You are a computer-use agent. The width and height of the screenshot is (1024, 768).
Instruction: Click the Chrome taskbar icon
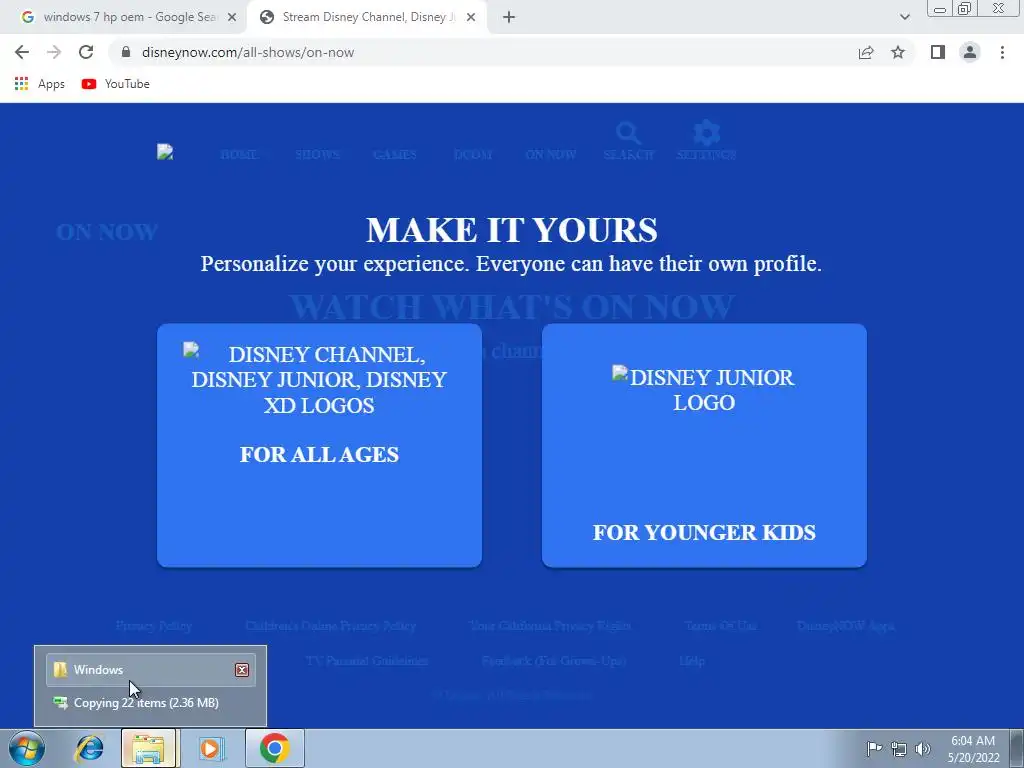click(275, 748)
